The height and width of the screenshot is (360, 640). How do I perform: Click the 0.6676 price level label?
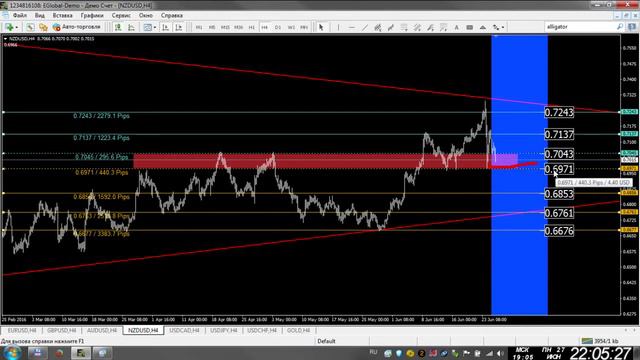tap(559, 231)
